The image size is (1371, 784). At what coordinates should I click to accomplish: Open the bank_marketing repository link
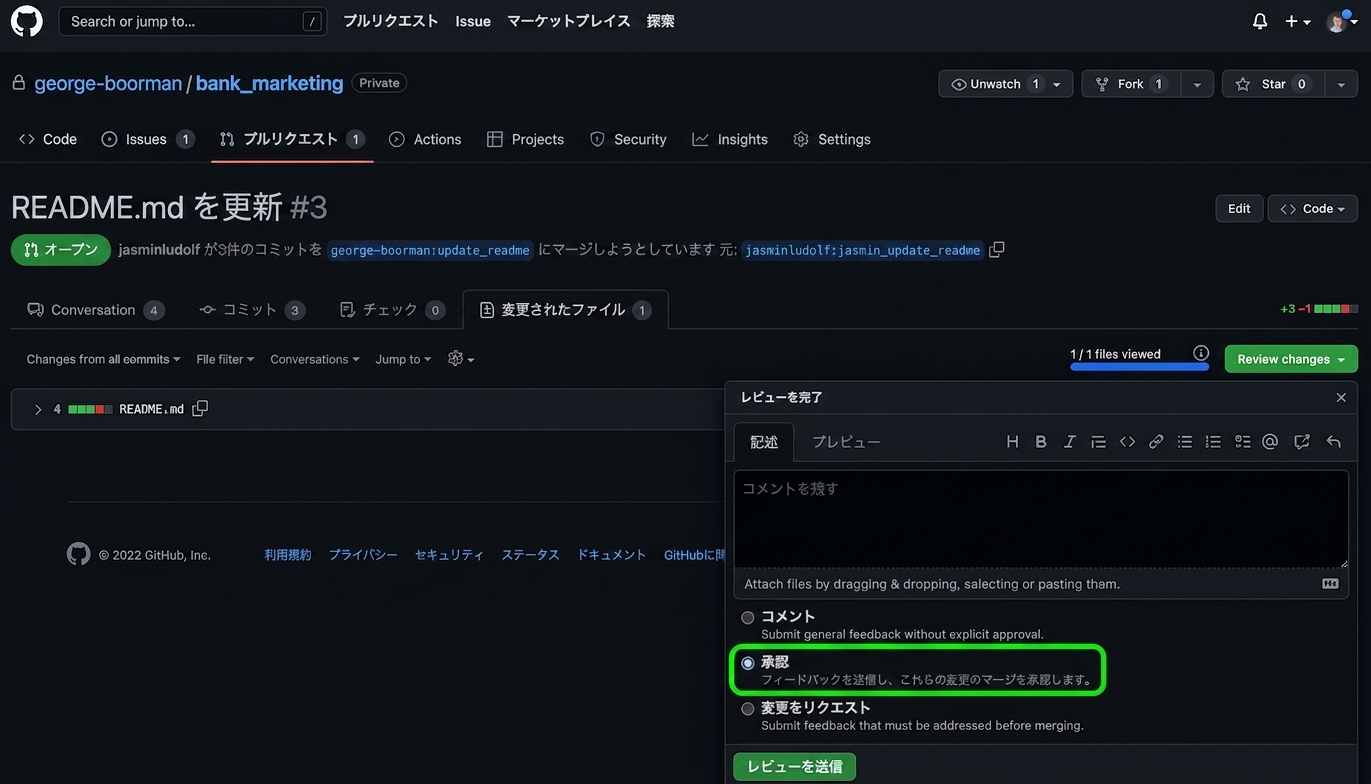tap(269, 83)
